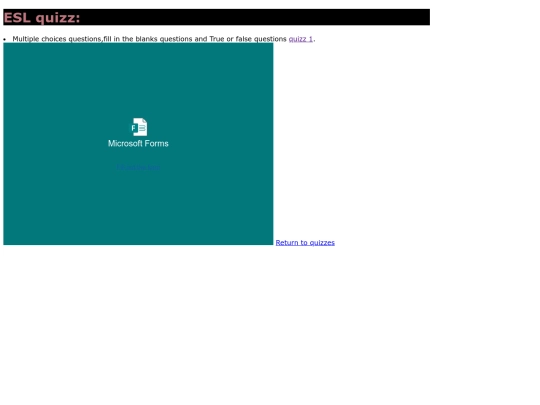
Task: Click the faint blue link under Microsoft Forms
Action: click(x=138, y=168)
